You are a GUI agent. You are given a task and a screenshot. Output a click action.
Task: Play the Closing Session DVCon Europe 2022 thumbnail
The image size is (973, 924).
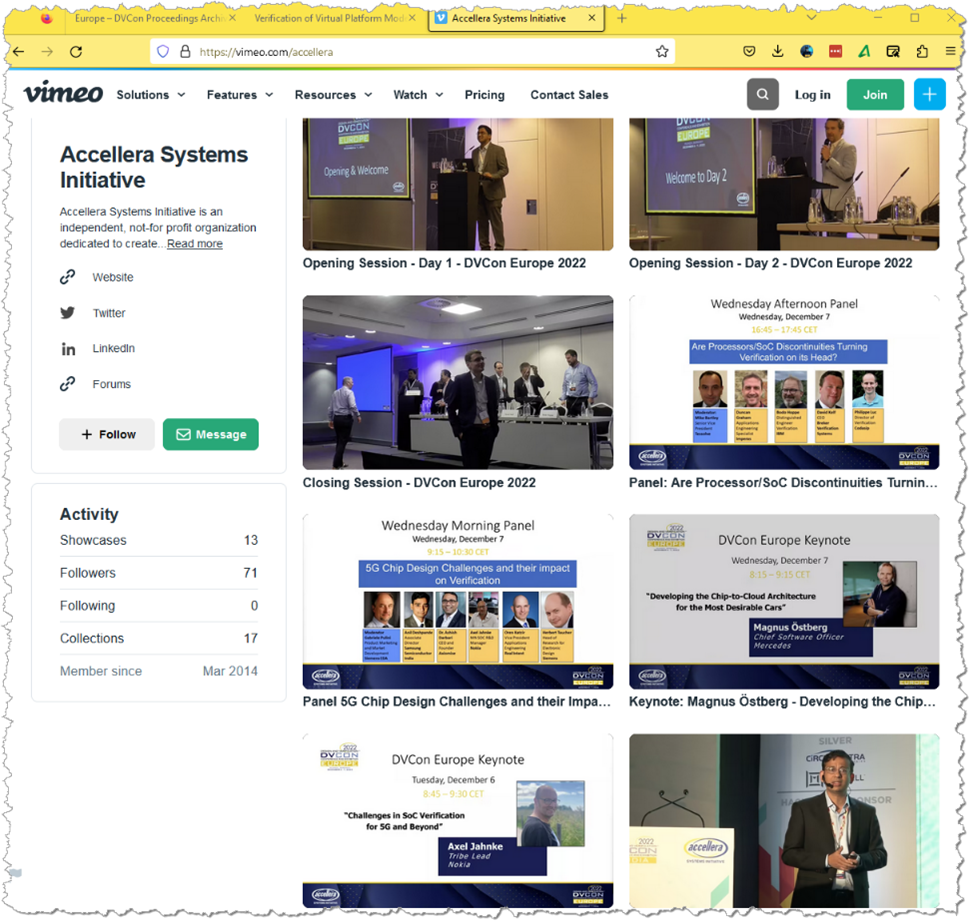(457, 381)
